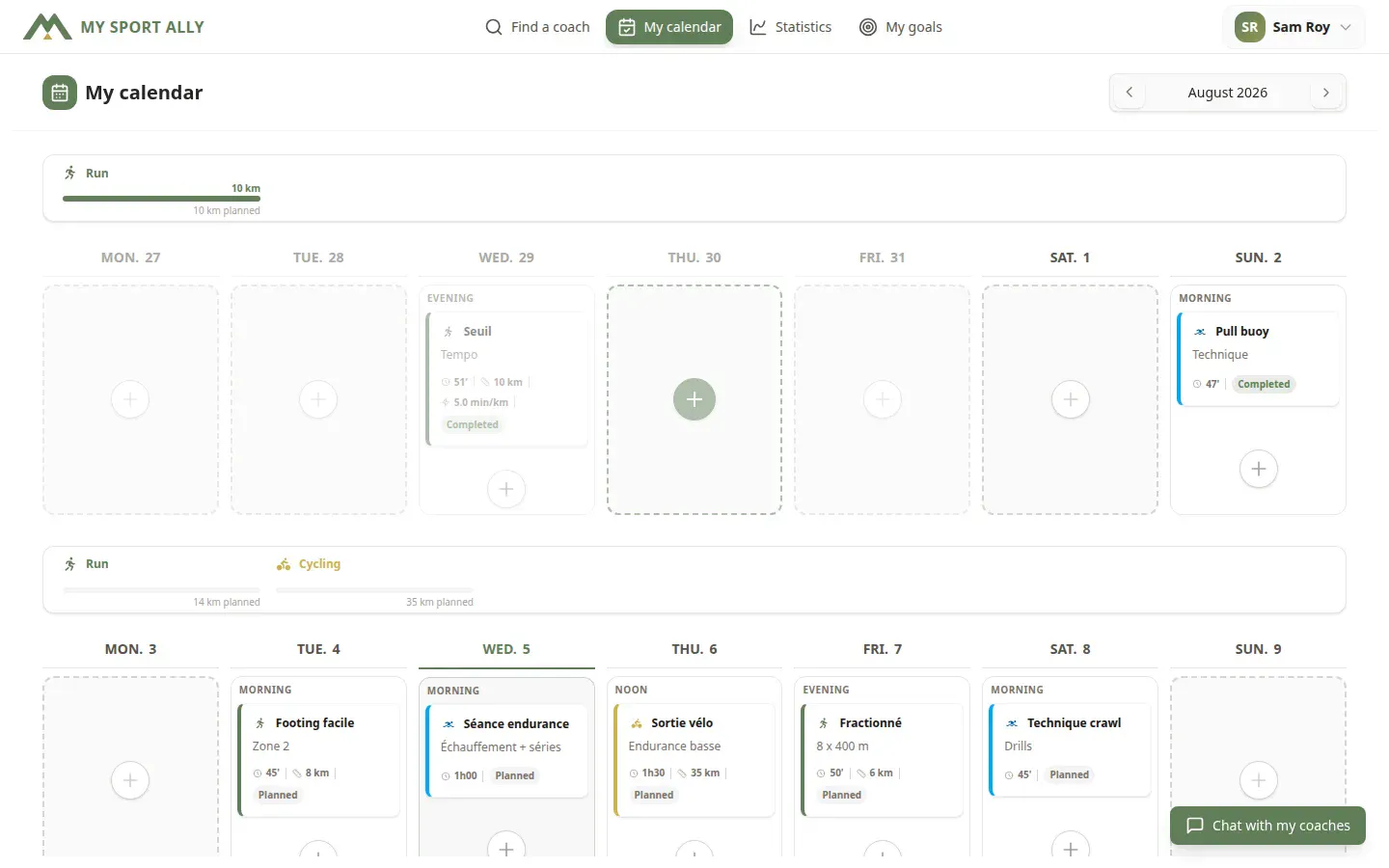Click the My Sport Ally mountain logo
The height and width of the screenshot is (868, 1389).
click(x=47, y=27)
